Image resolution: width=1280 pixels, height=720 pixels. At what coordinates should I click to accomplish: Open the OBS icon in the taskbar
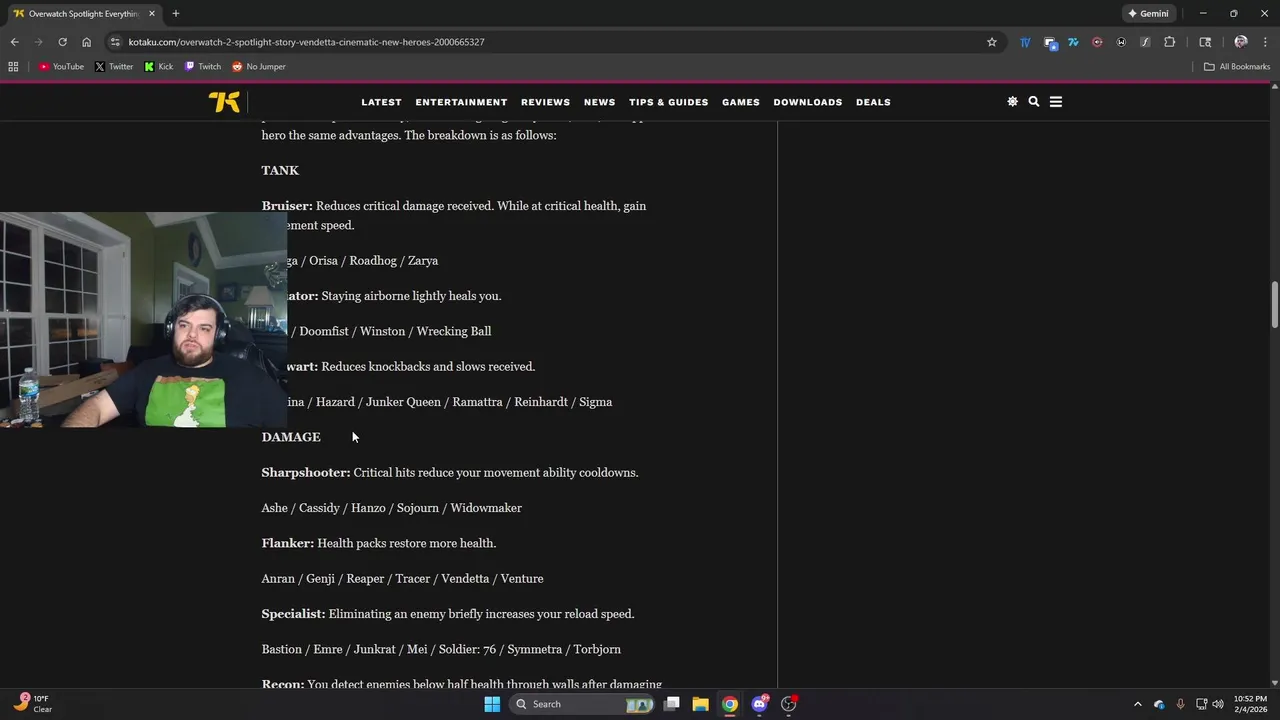point(788,704)
